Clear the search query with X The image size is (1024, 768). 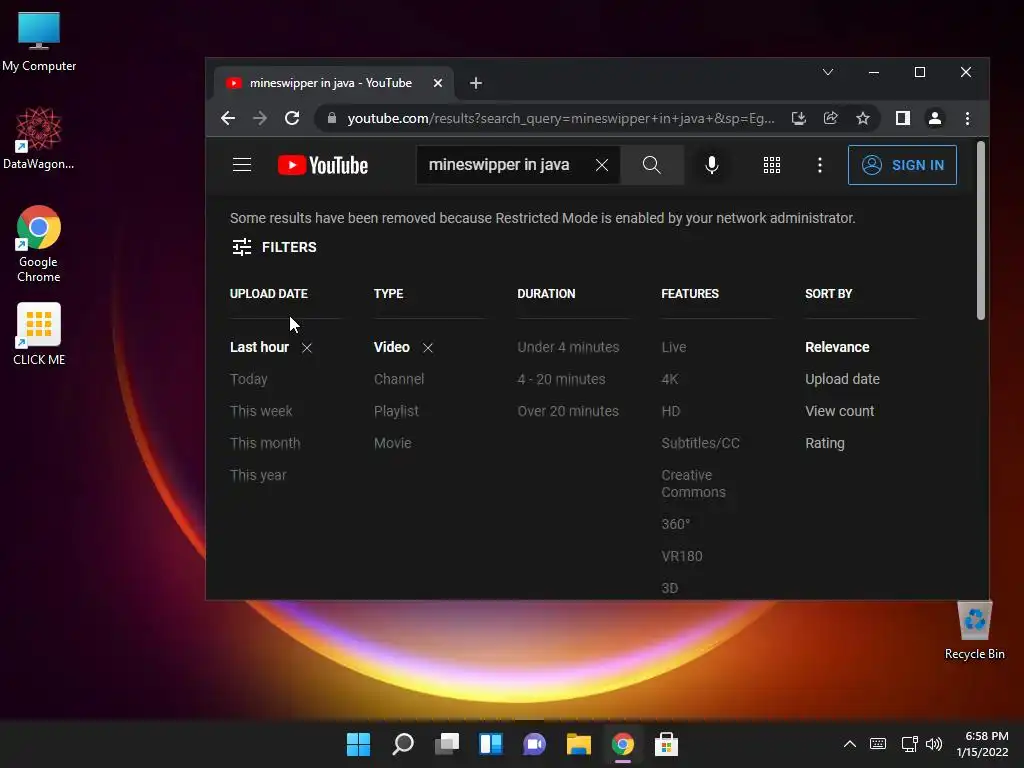(x=601, y=165)
